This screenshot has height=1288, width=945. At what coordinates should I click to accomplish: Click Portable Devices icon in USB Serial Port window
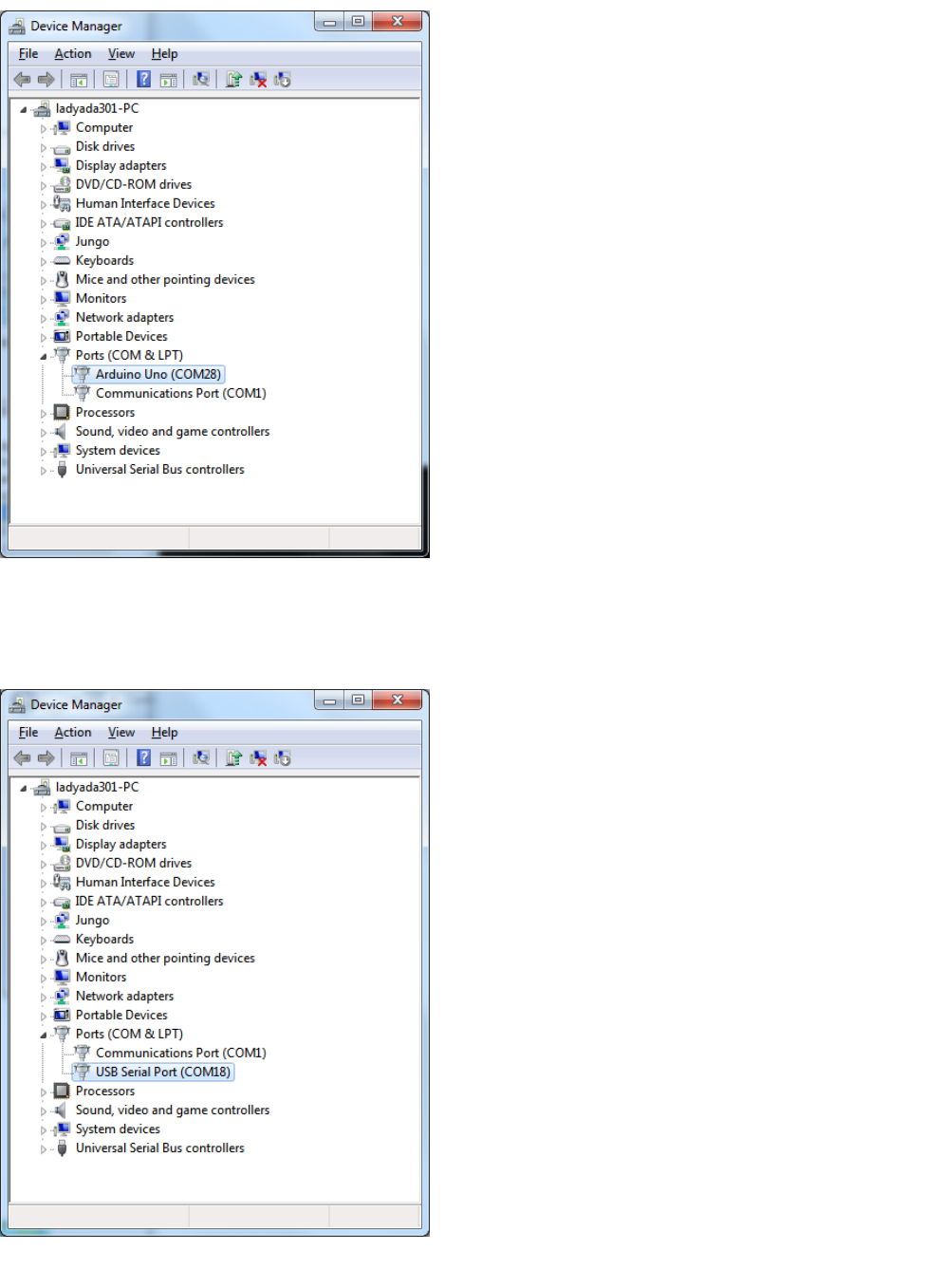(x=62, y=1015)
